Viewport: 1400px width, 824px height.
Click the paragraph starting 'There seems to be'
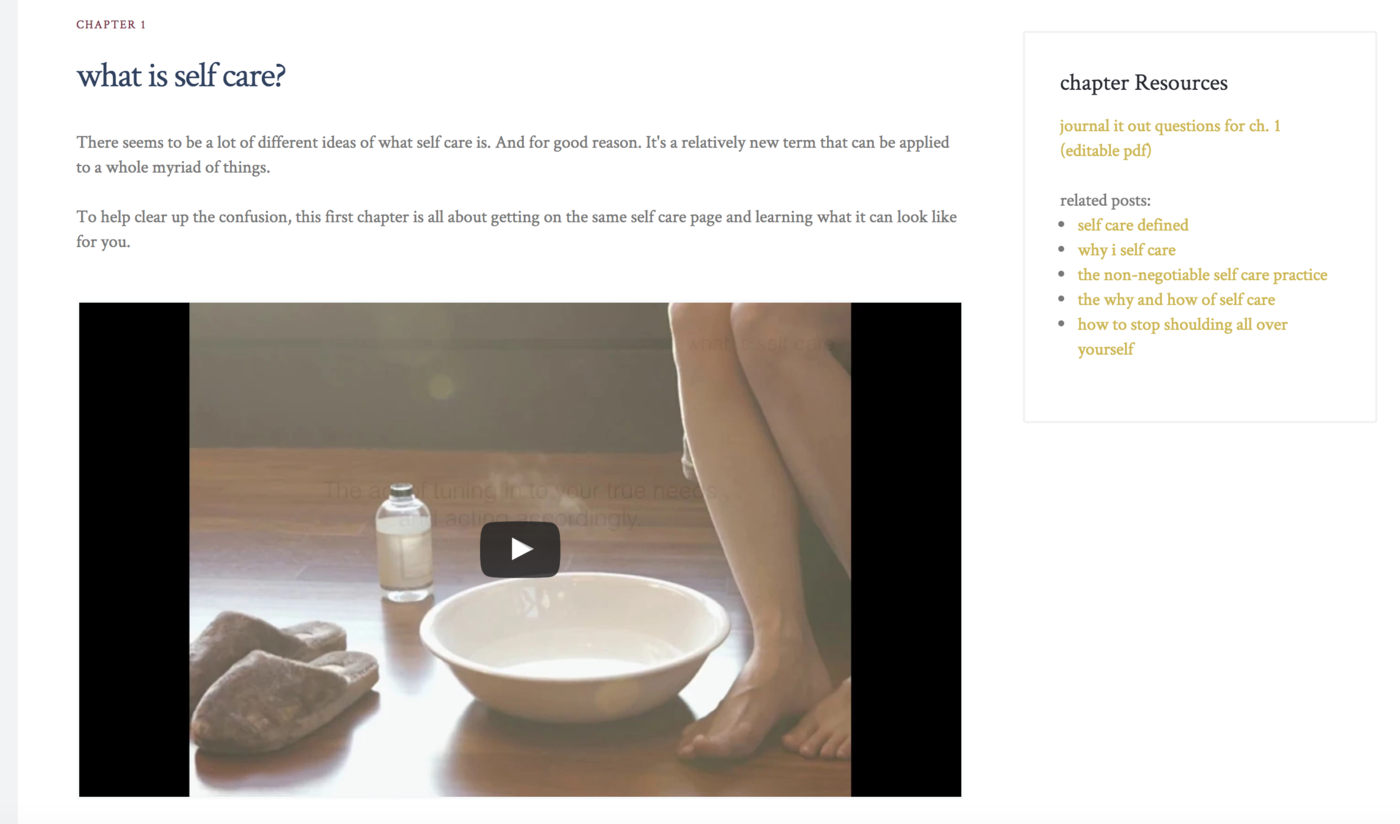513,155
